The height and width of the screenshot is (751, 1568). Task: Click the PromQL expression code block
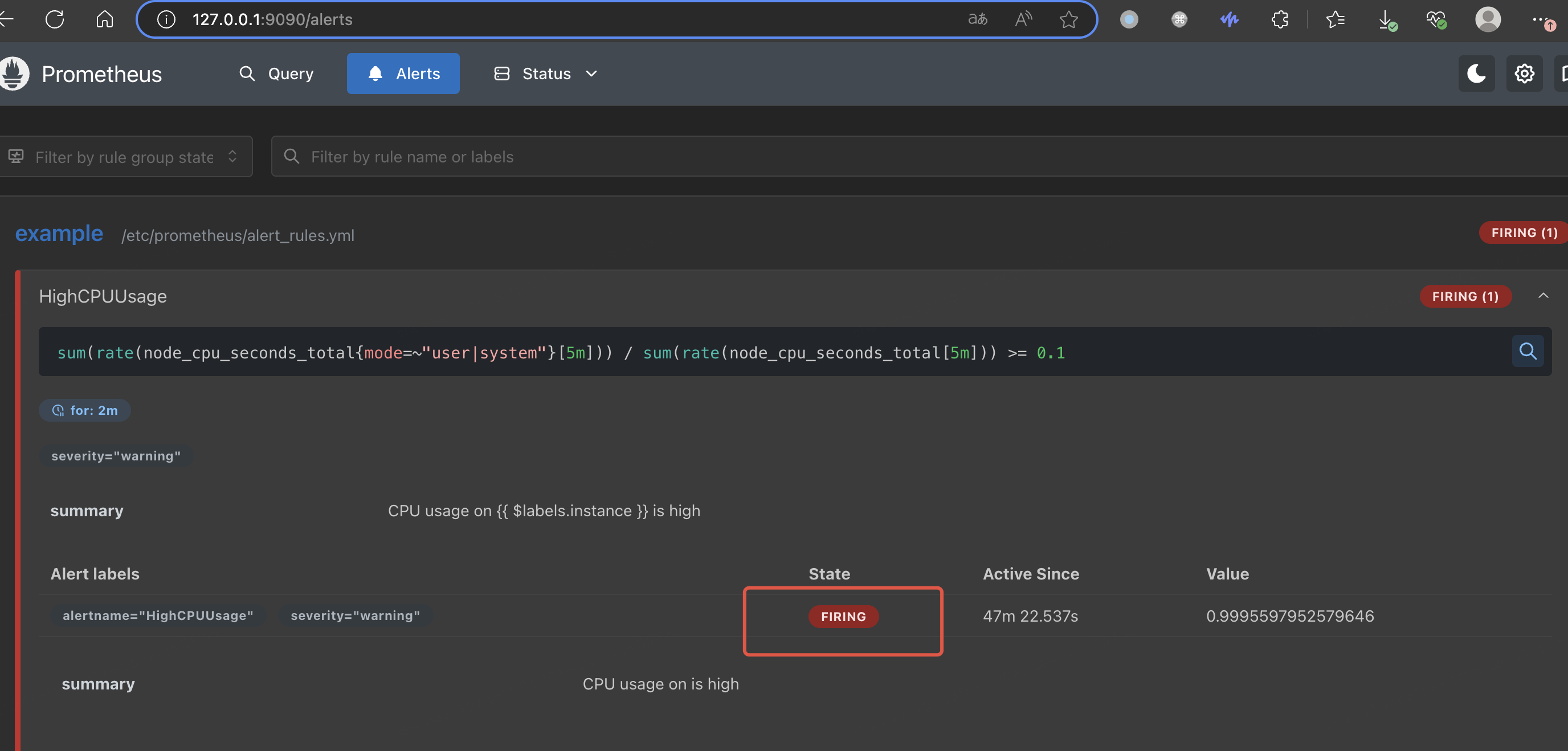[x=795, y=352]
